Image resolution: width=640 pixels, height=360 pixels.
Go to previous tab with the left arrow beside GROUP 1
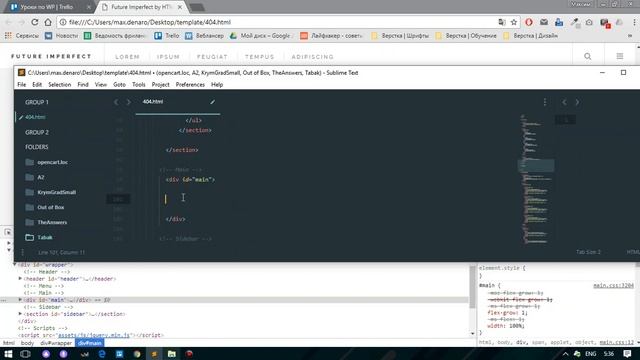coord(116,102)
